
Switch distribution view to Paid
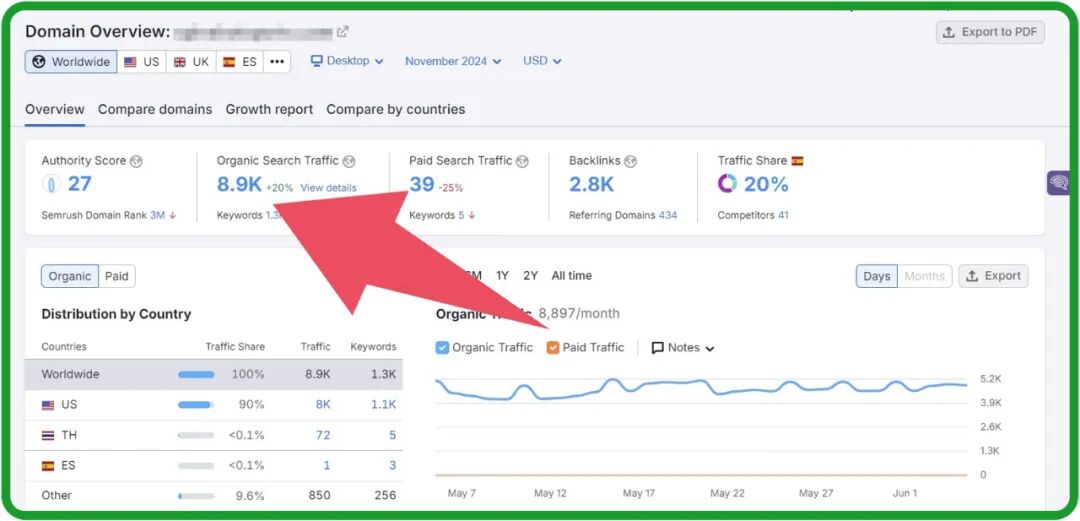tap(117, 277)
